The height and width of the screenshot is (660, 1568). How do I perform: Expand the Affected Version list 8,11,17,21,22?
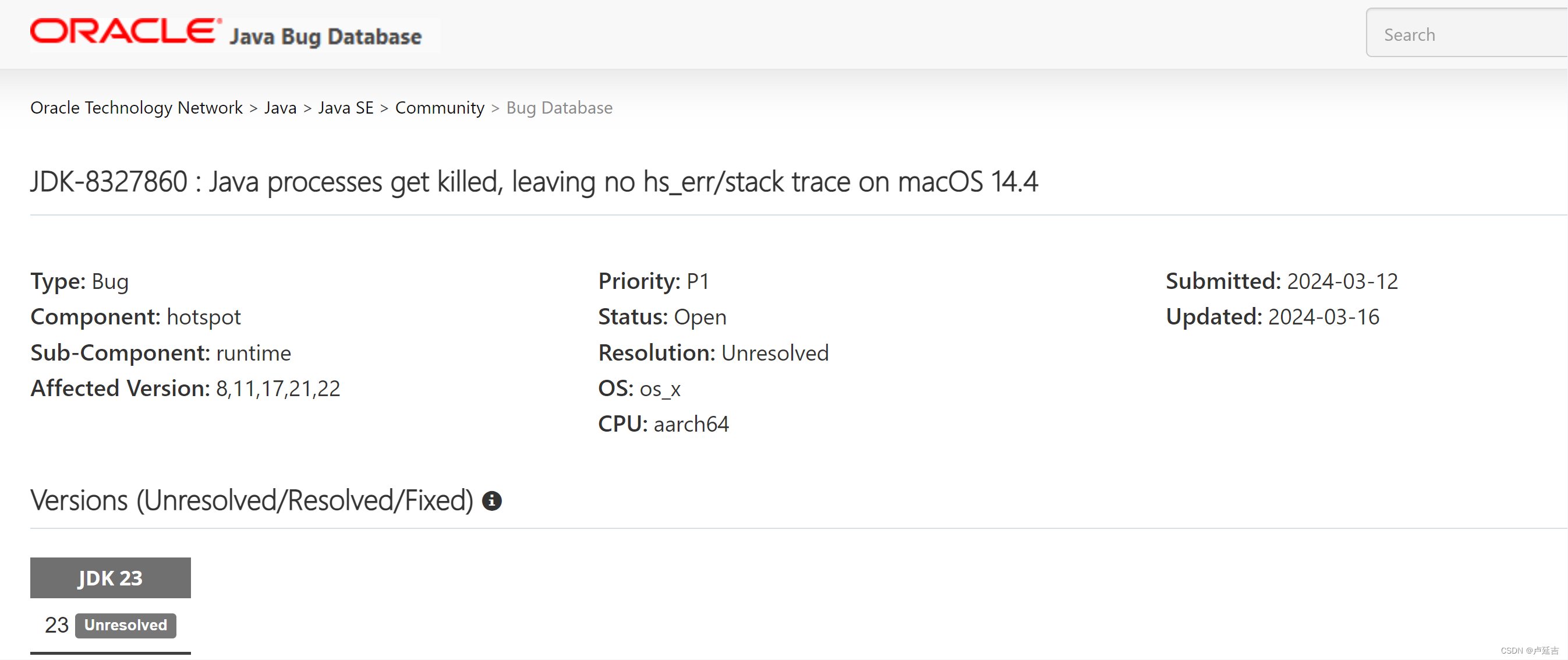pyautogui.click(x=279, y=388)
